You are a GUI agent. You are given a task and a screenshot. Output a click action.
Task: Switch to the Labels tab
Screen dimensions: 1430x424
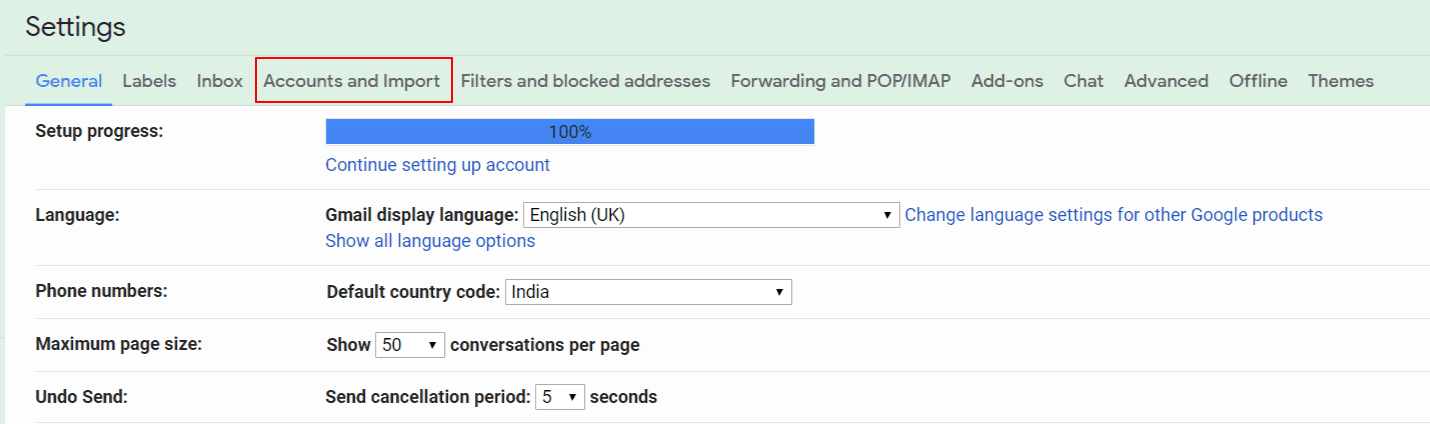149,81
